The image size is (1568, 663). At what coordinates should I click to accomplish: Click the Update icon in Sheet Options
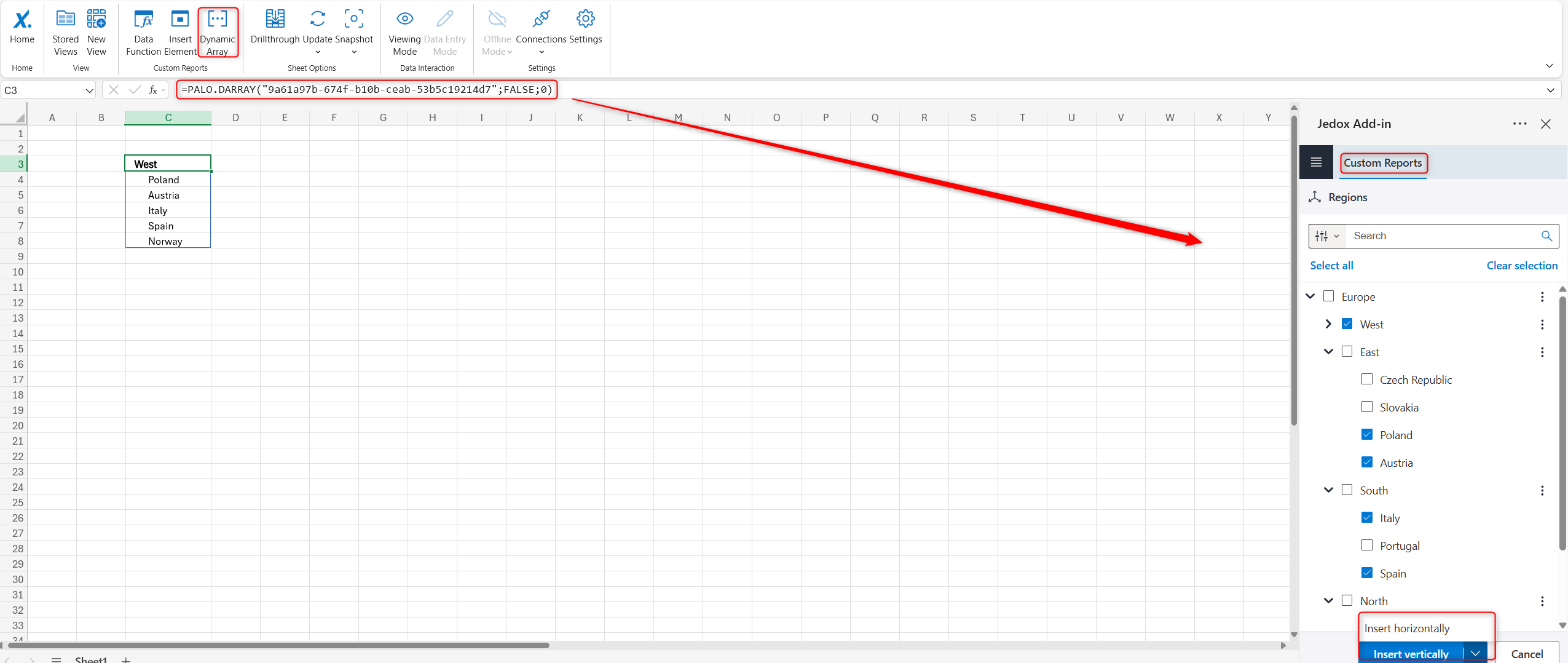coord(317,19)
